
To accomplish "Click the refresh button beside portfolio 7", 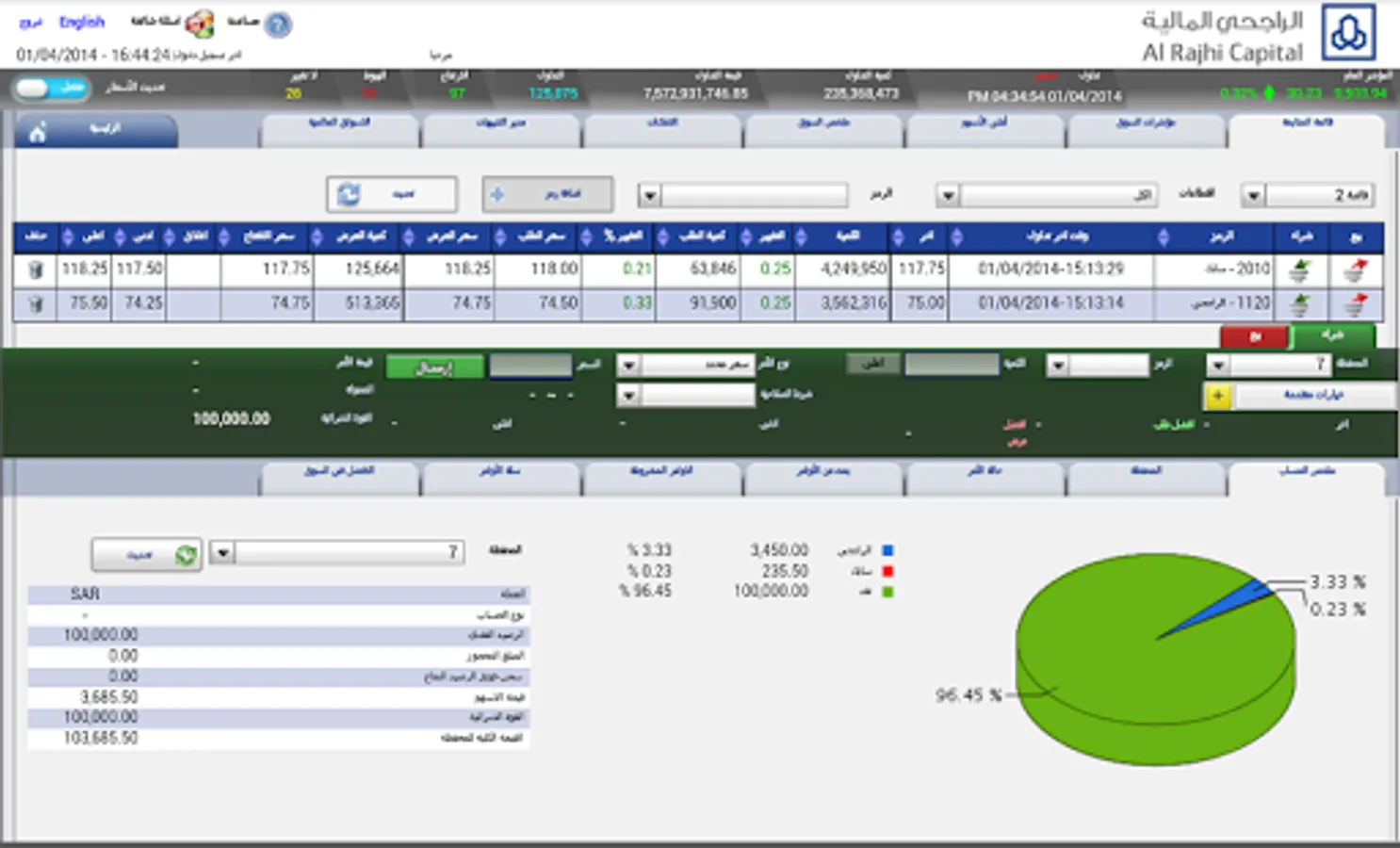I will (146, 555).
